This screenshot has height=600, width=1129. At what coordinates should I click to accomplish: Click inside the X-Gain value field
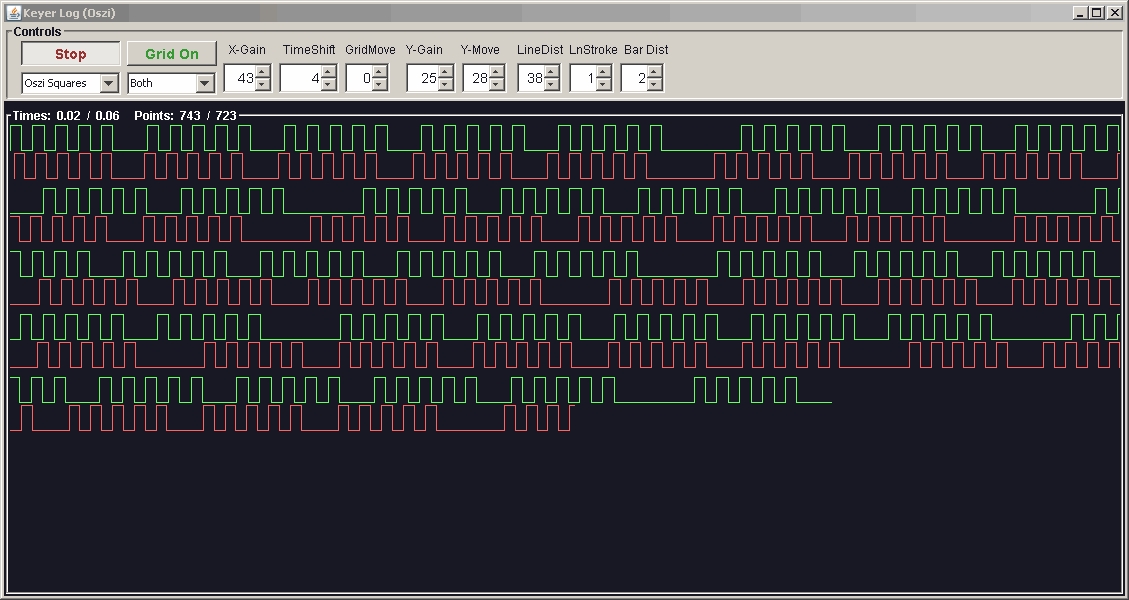[240, 78]
